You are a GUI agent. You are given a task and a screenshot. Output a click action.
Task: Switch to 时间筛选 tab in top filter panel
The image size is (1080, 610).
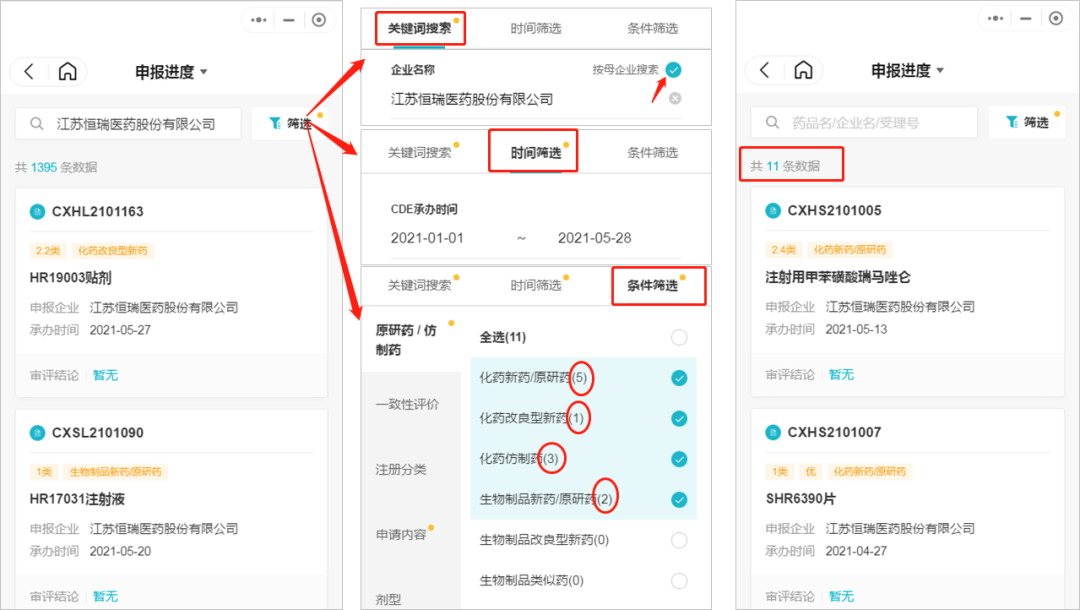pos(536,28)
